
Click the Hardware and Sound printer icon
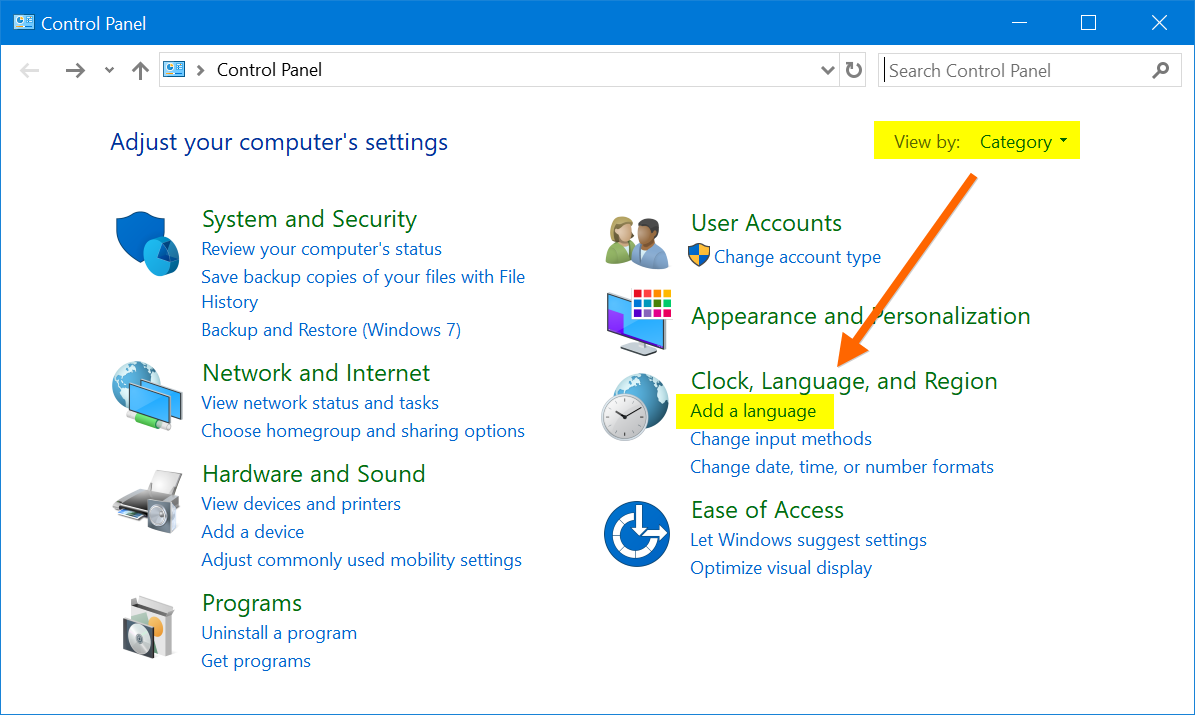click(x=147, y=502)
